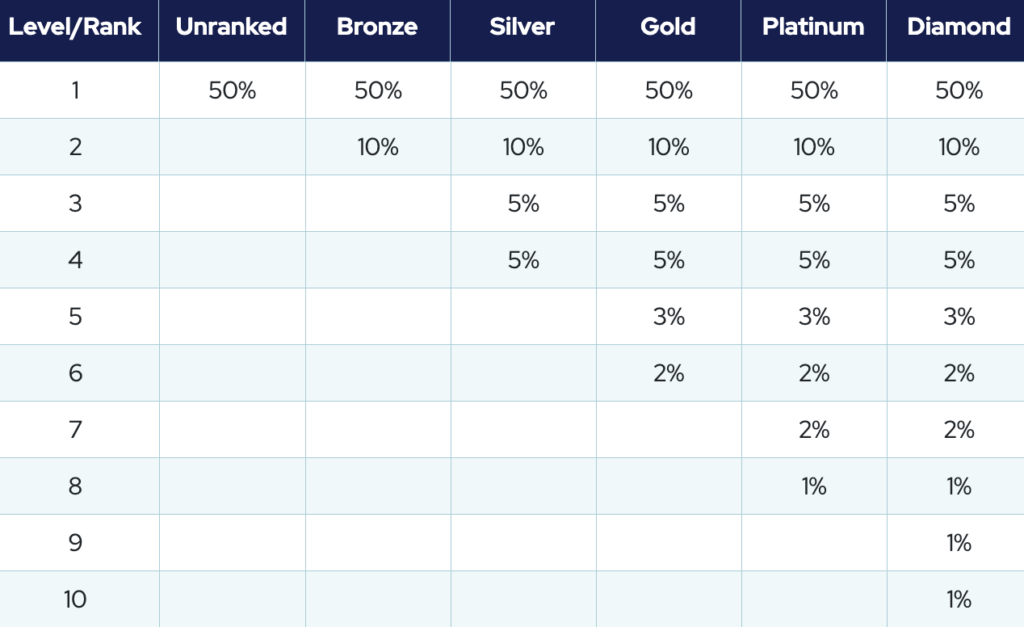Select Diamond's 1% cell in level 9 row
1024x627 pixels.
(x=959, y=543)
